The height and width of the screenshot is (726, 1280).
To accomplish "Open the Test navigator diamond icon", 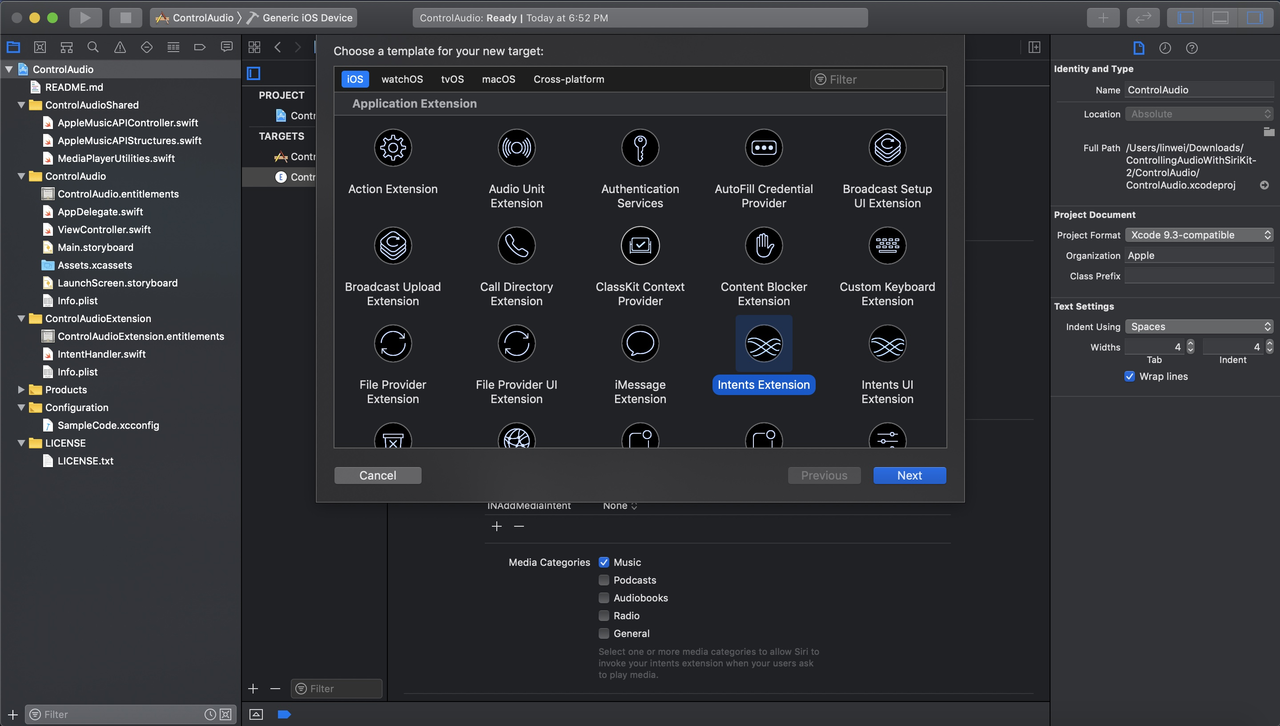I will [147, 47].
